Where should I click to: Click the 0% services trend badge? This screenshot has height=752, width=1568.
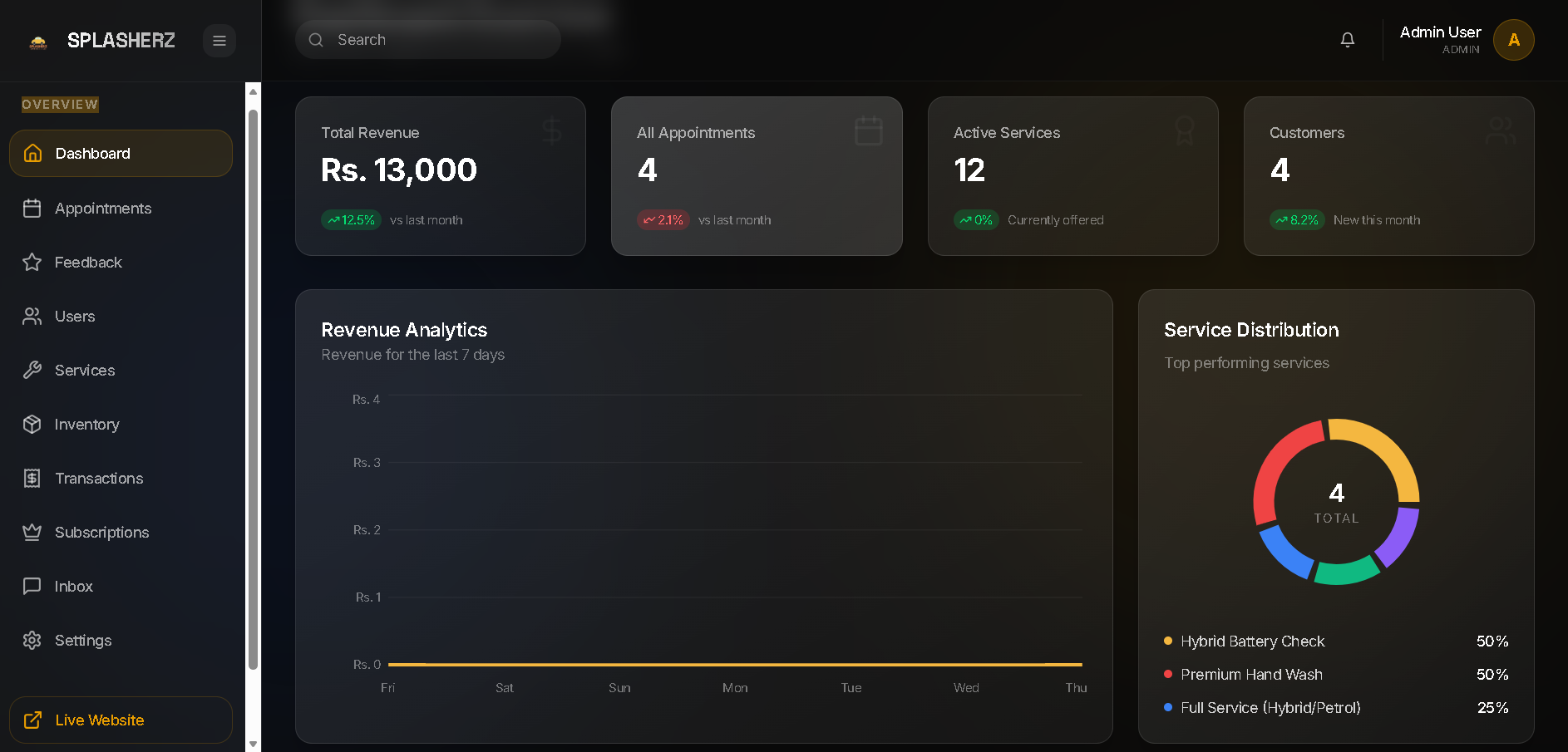(x=976, y=220)
